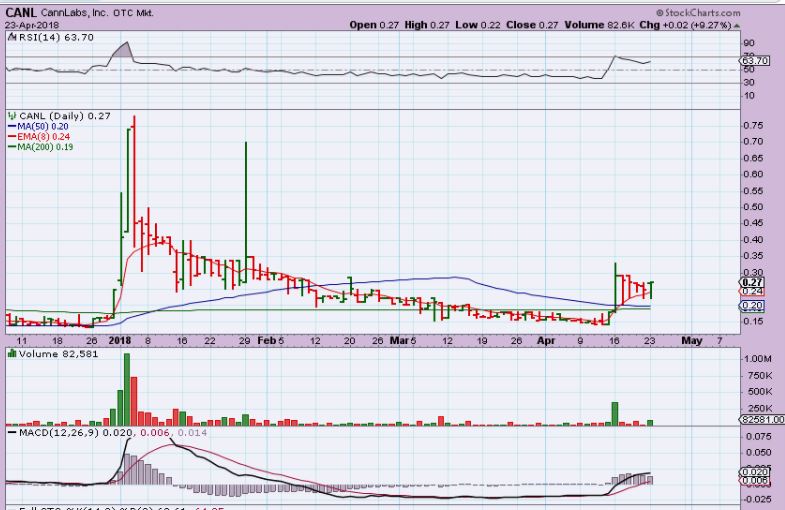The width and height of the screenshot is (785, 510).
Task: Click the 0.15 price axis label
Action: (x=752, y=321)
